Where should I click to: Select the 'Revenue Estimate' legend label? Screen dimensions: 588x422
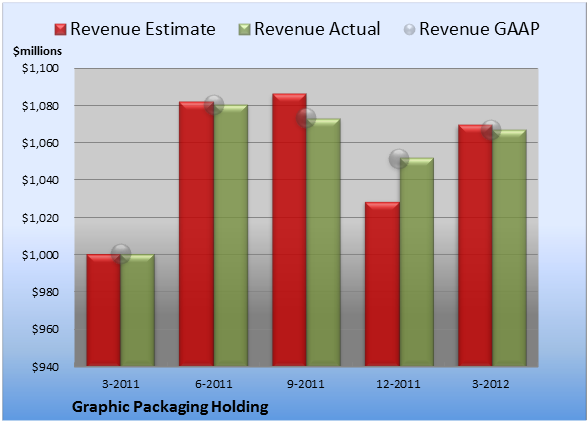pyautogui.click(x=143, y=29)
